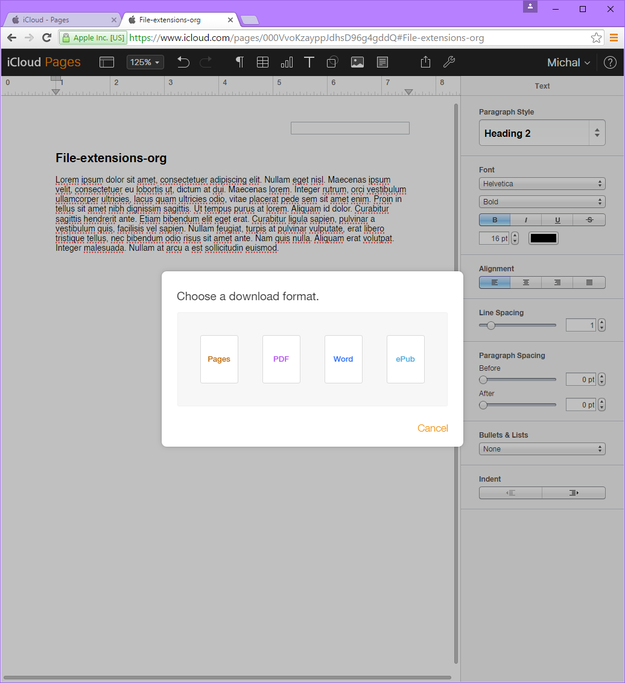
Task: Increase indent button
Action: point(574,493)
